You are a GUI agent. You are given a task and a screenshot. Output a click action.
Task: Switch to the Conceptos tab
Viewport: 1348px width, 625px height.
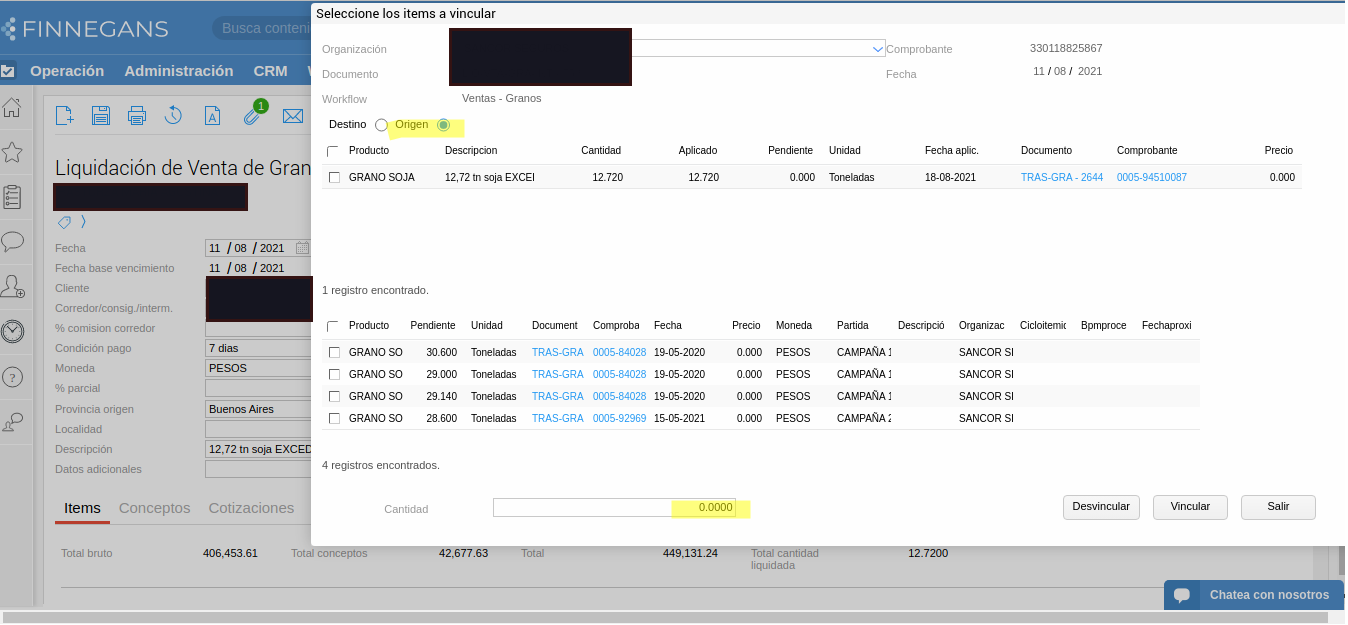pos(154,508)
